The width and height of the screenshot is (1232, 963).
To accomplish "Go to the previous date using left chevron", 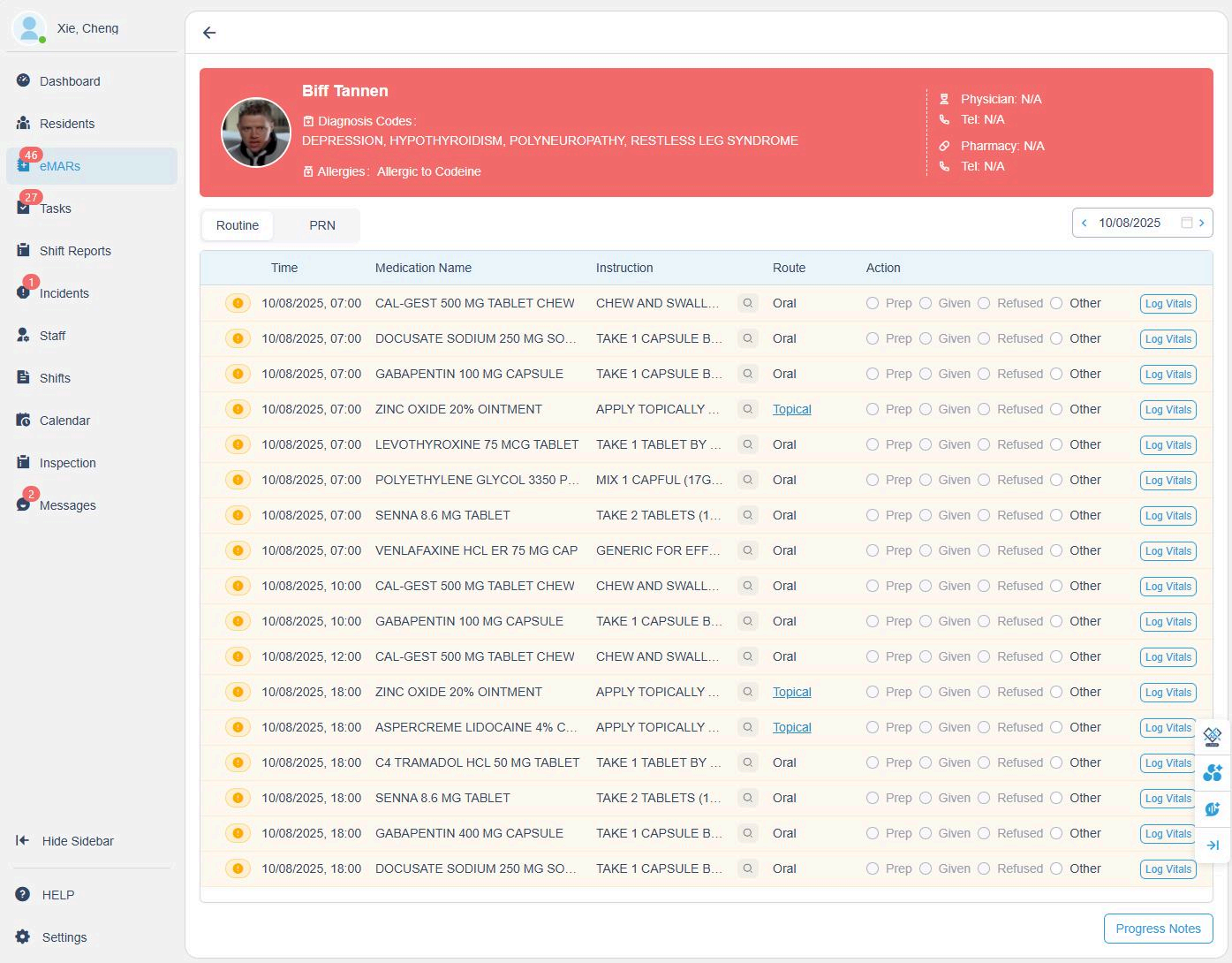I will [1085, 223].
